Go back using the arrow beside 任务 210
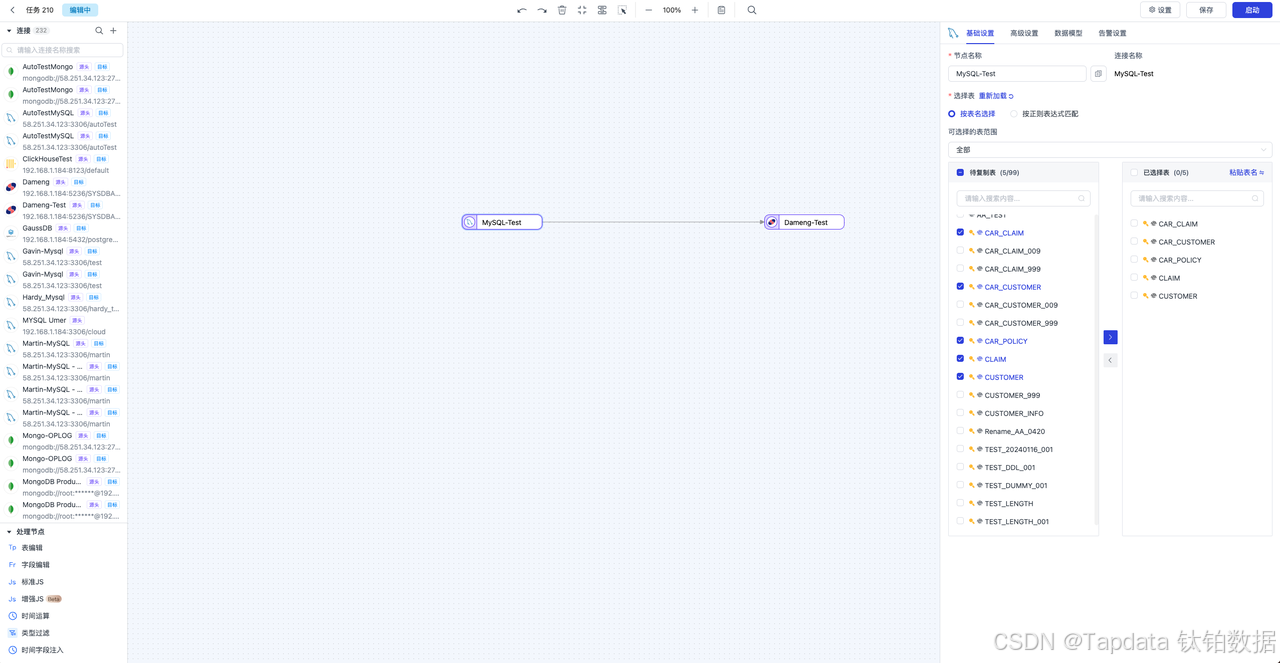 [12, 10]
